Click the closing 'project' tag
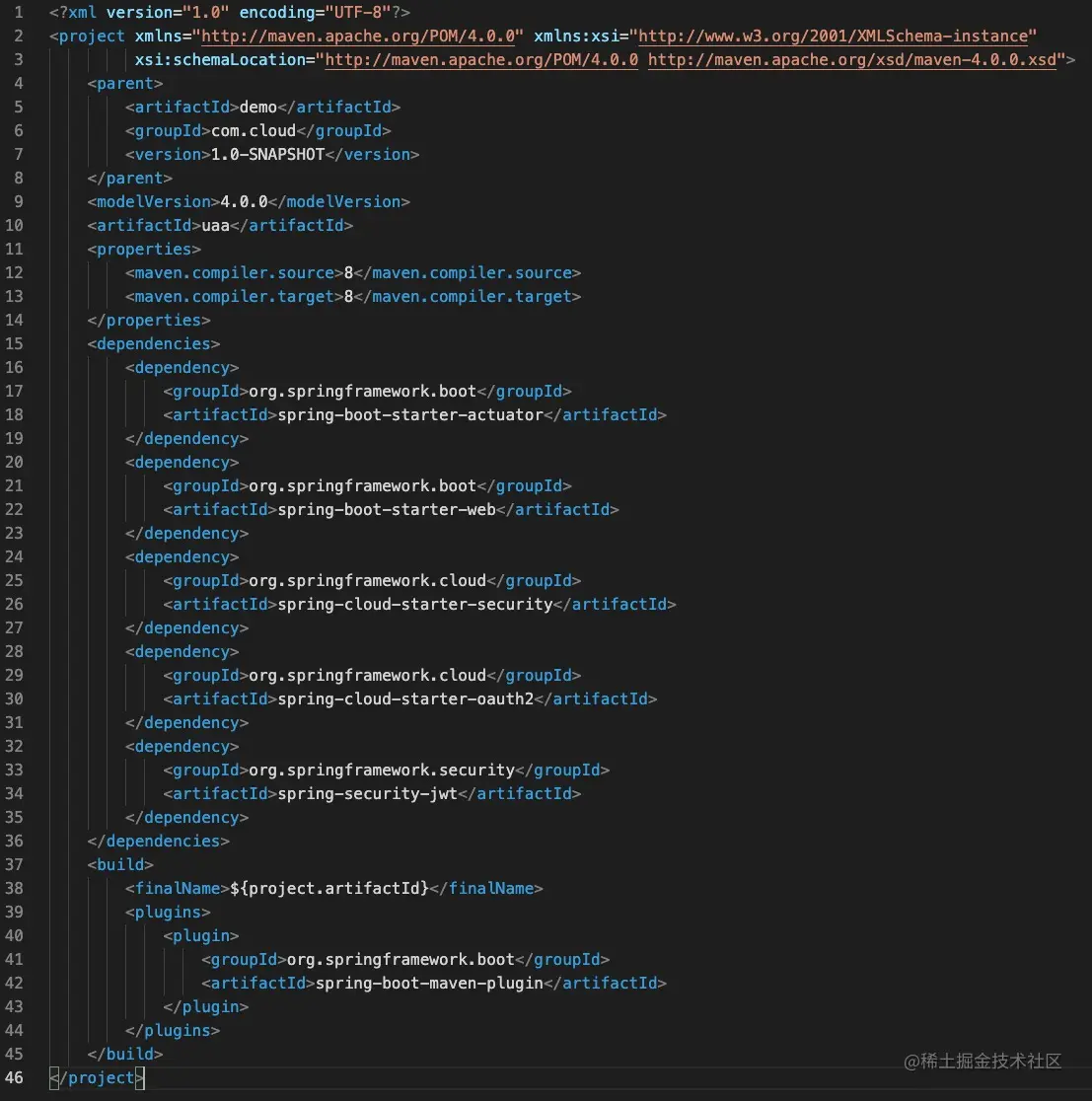The height and width of the screenshot is (1101, 1092). (x=97, y=1078)
